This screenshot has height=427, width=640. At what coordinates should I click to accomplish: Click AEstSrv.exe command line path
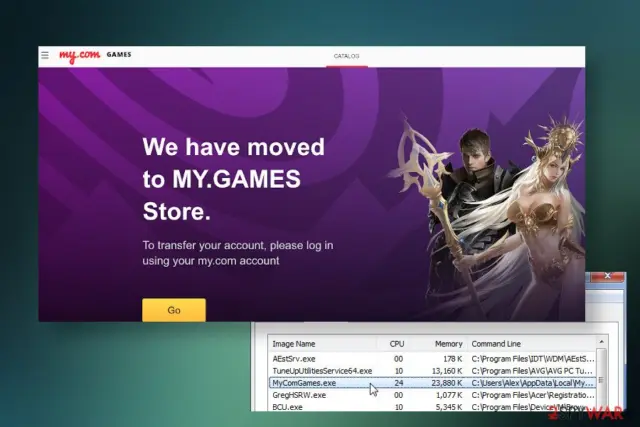pyautogui.click(x=533, y=359)
